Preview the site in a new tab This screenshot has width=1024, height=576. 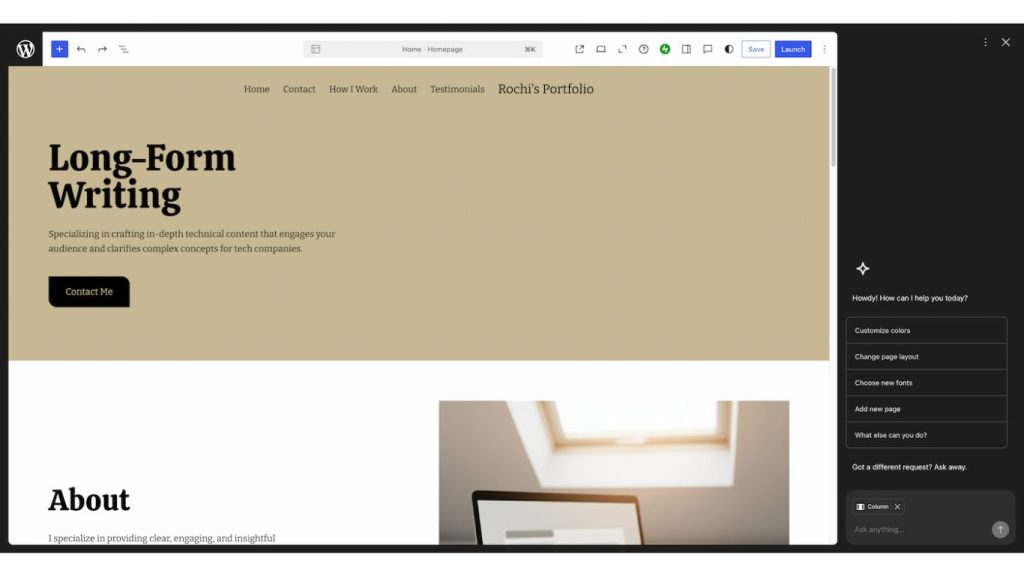coord(579,48)
